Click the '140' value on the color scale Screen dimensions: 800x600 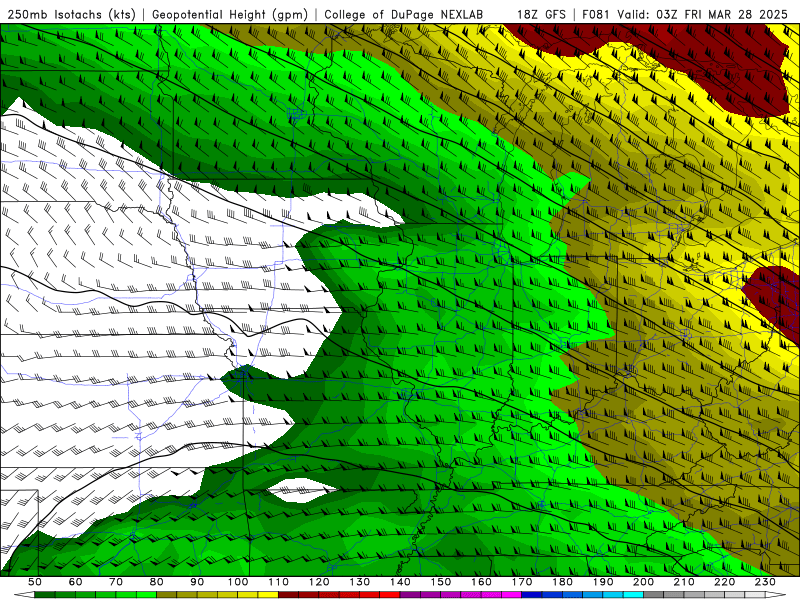click(x=401, y=582)
